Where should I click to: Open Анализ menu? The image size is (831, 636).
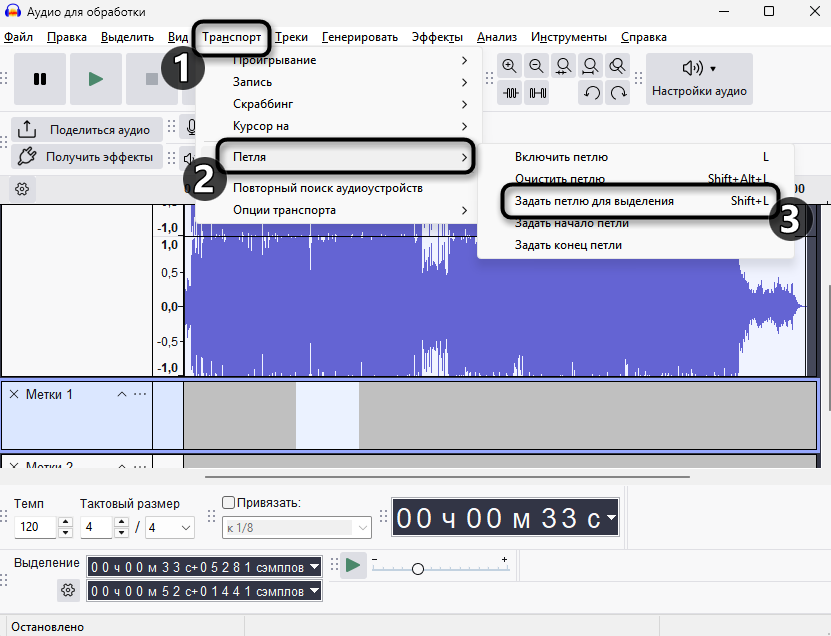[x=497, y=37]
